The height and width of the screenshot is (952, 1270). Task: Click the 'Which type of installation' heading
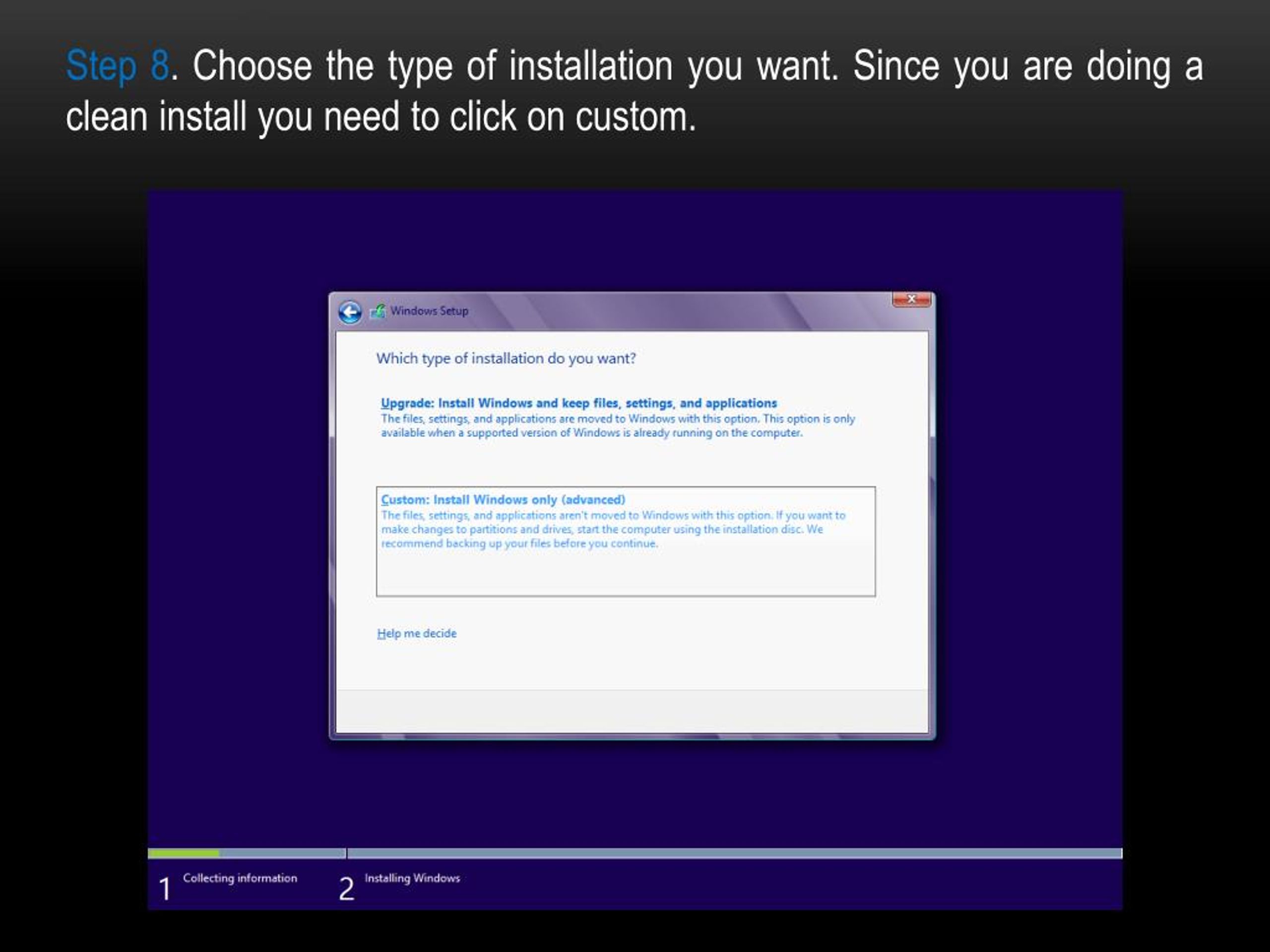point(506,358)
